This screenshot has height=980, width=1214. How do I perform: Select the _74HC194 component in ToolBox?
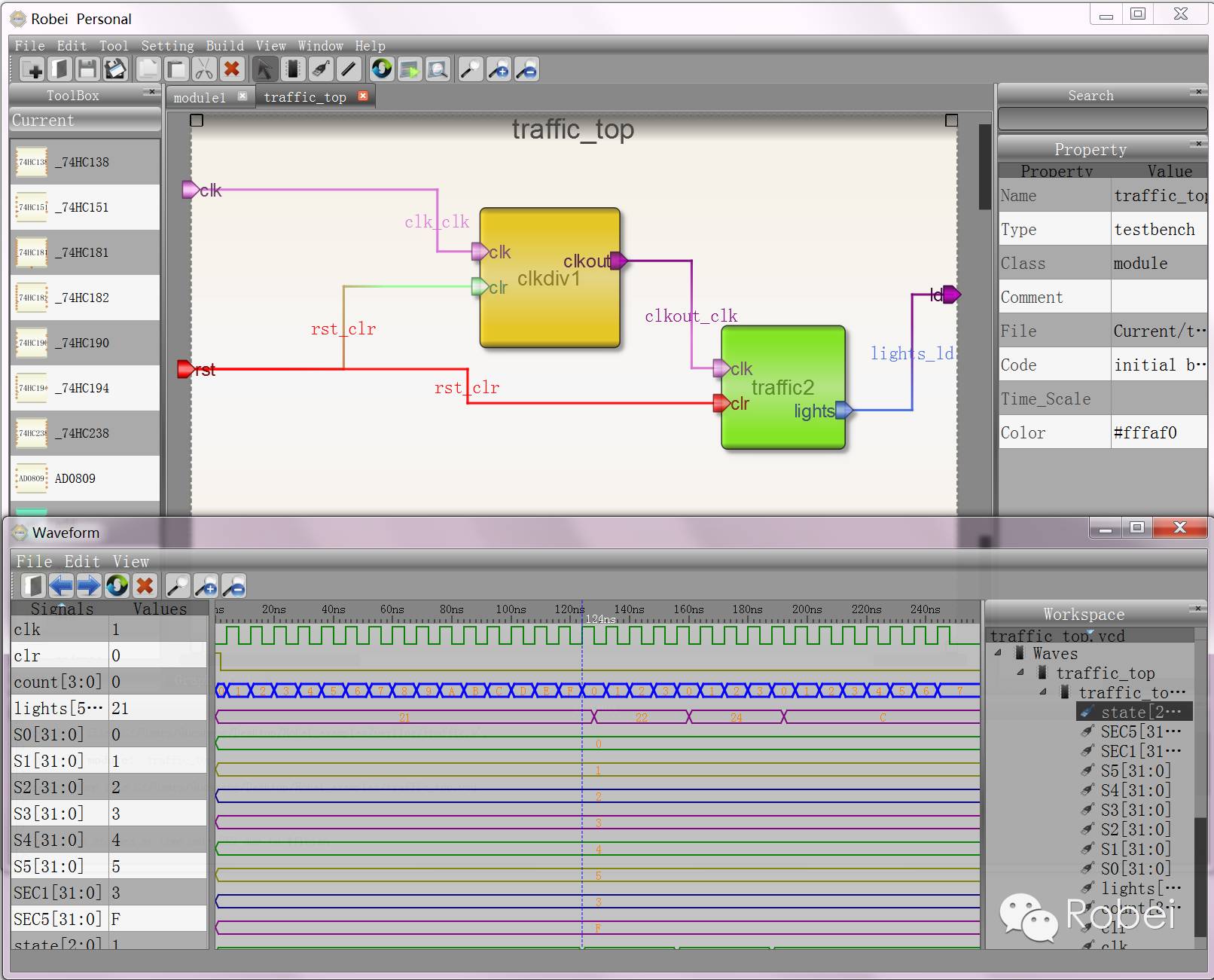click(85, 388)
